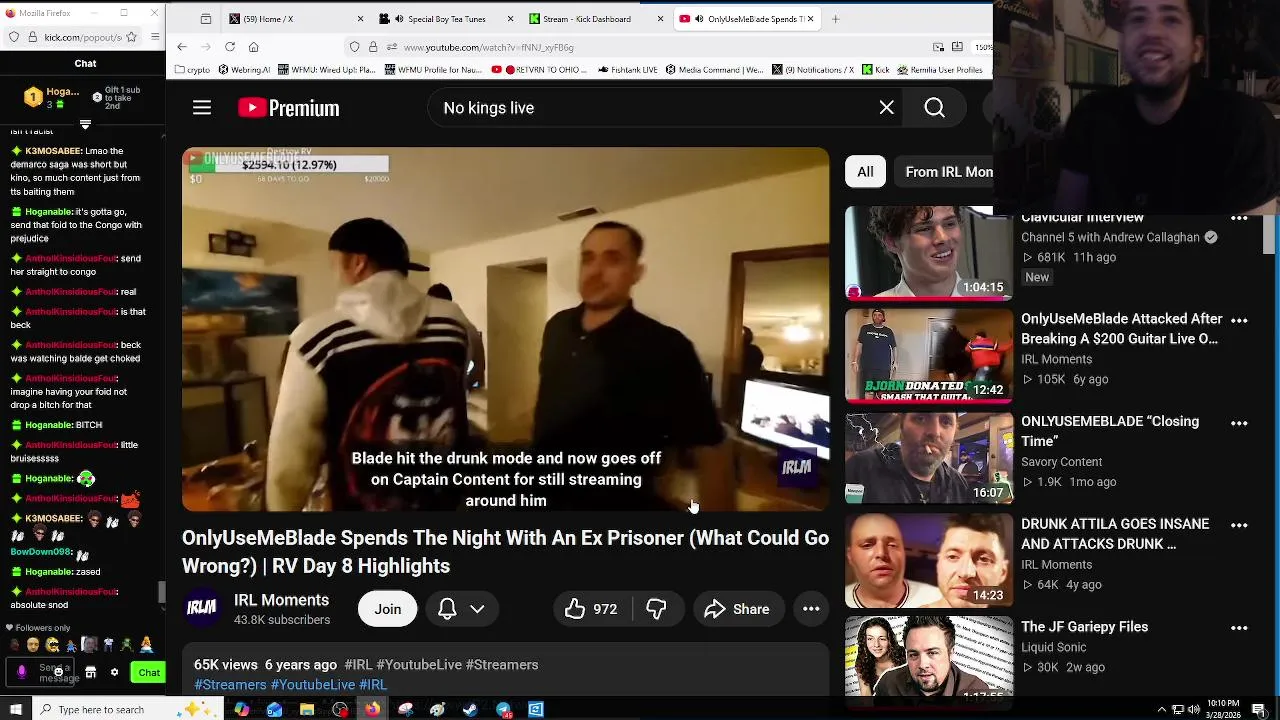Image resolution: width=1280 pixels, height=720 pixels.
Task: Open Firefox from the taskbar
Action: pos(372,710)
